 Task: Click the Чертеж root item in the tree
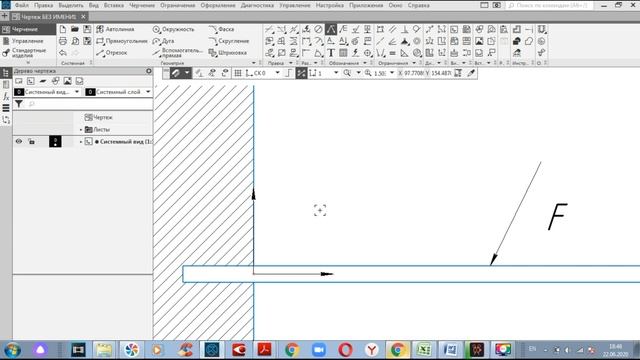(x=98, y=118)
